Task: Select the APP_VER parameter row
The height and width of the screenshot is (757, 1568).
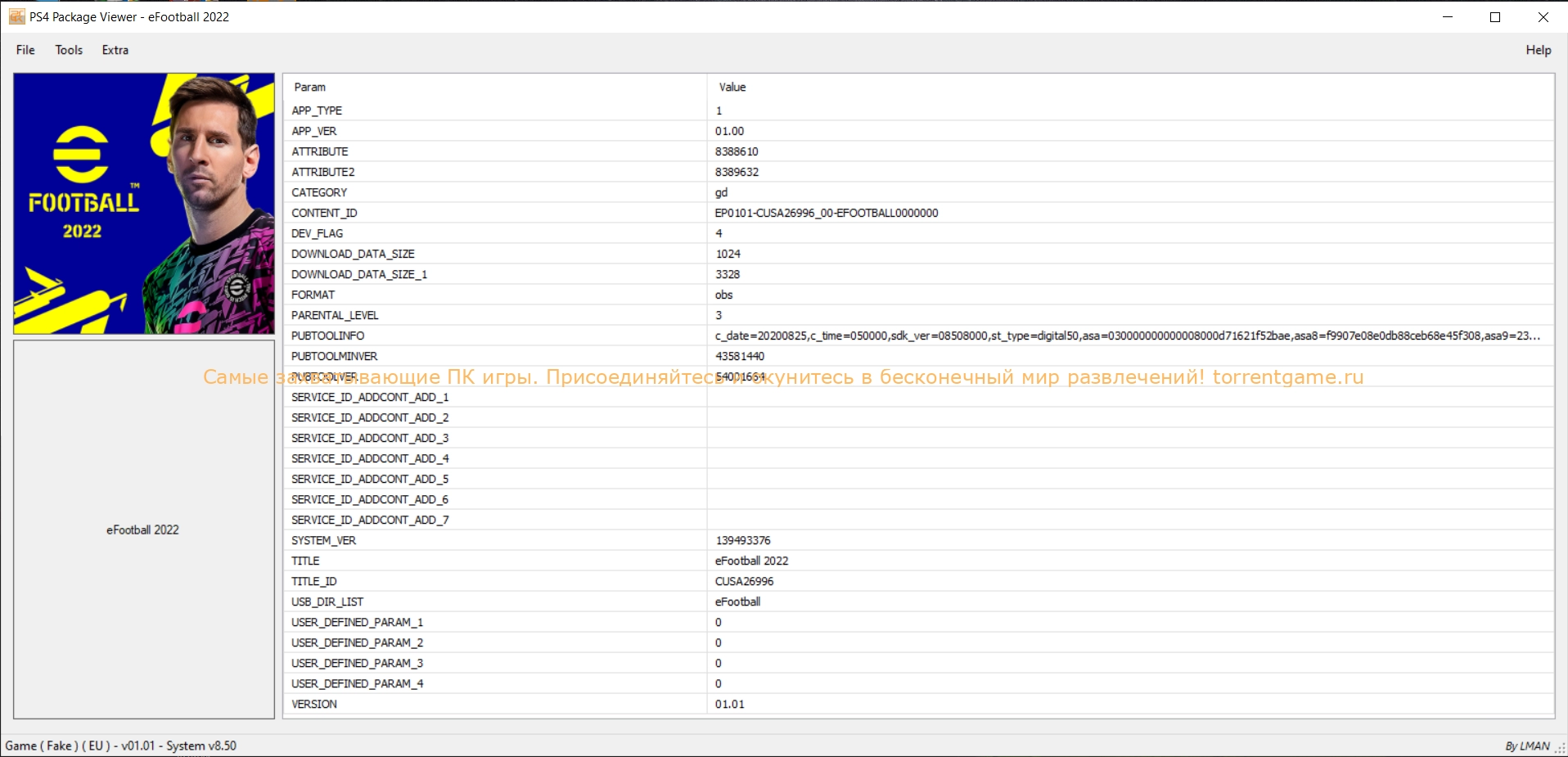Action: click(314, 131)
